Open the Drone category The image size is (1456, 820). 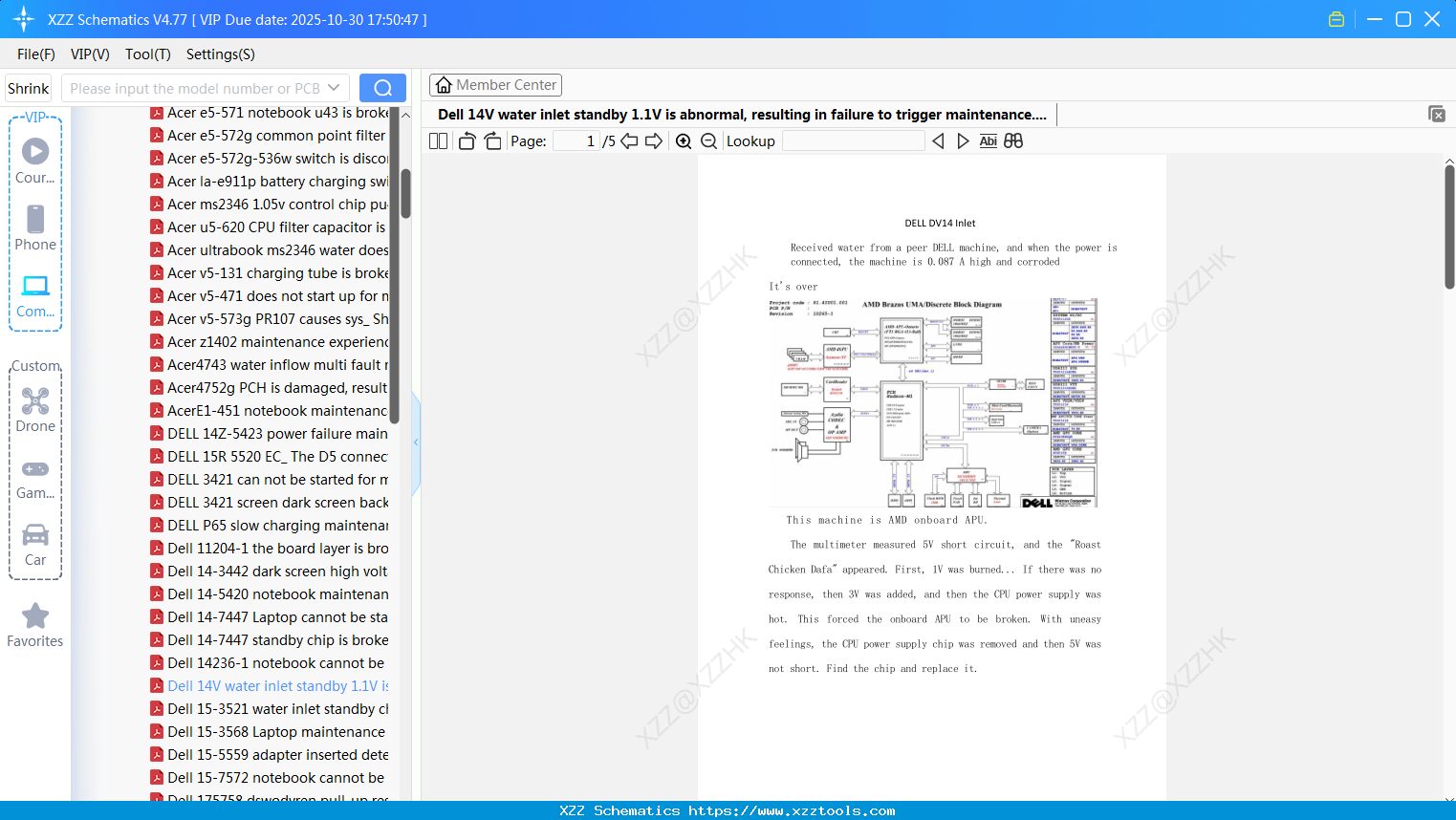pos(35,410)
